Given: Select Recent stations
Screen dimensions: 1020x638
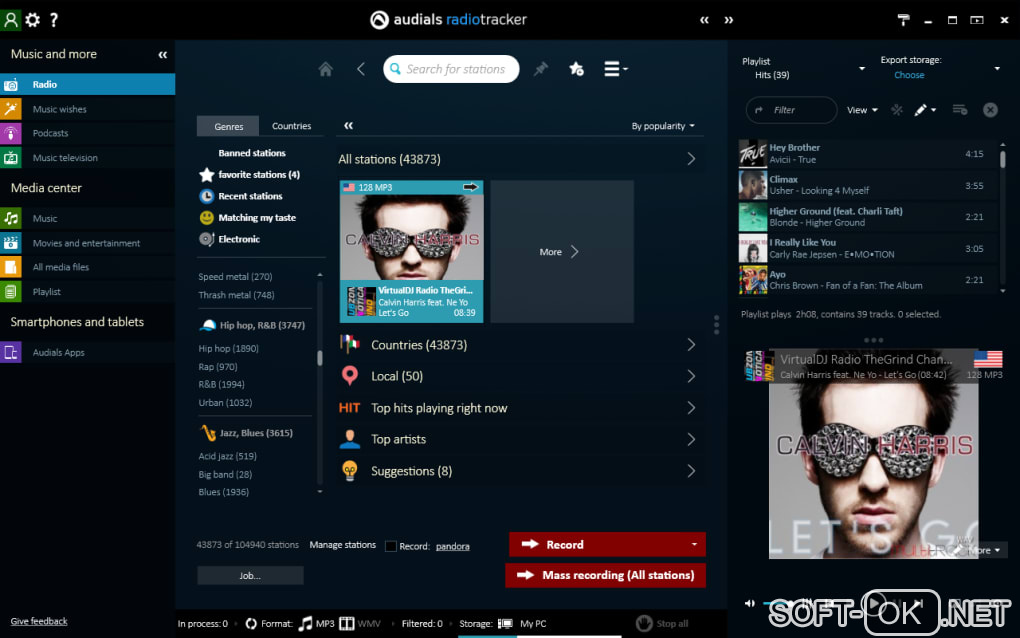Looking at the screenshot, I should click(241, 196).
